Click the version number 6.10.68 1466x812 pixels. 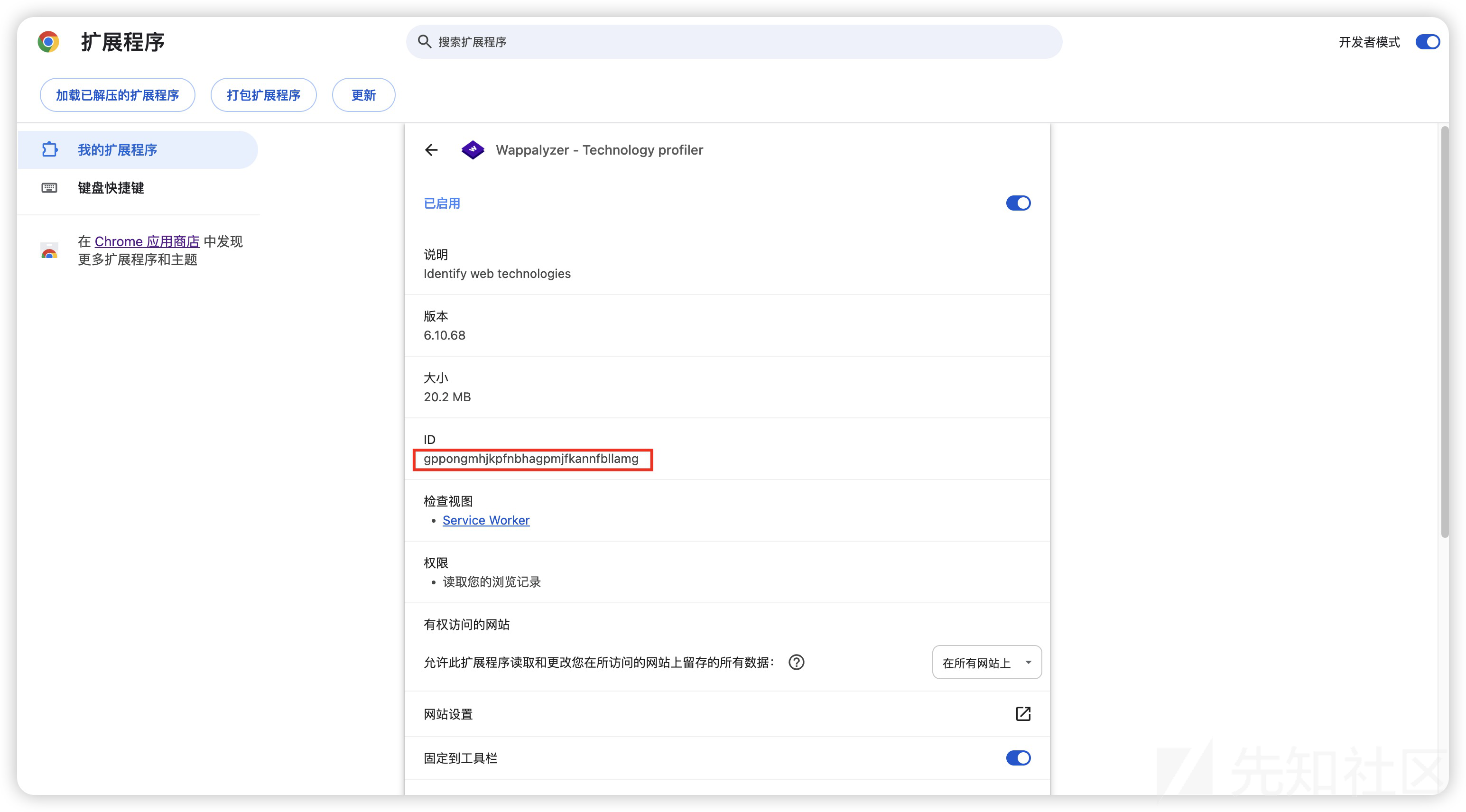point(445,335)
